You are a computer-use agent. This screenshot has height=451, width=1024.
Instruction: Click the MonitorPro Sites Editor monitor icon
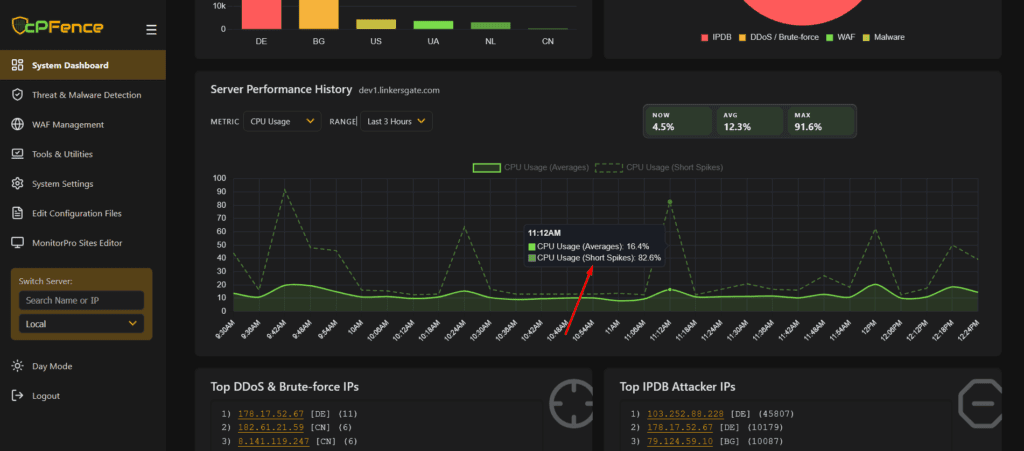point(17,243)
